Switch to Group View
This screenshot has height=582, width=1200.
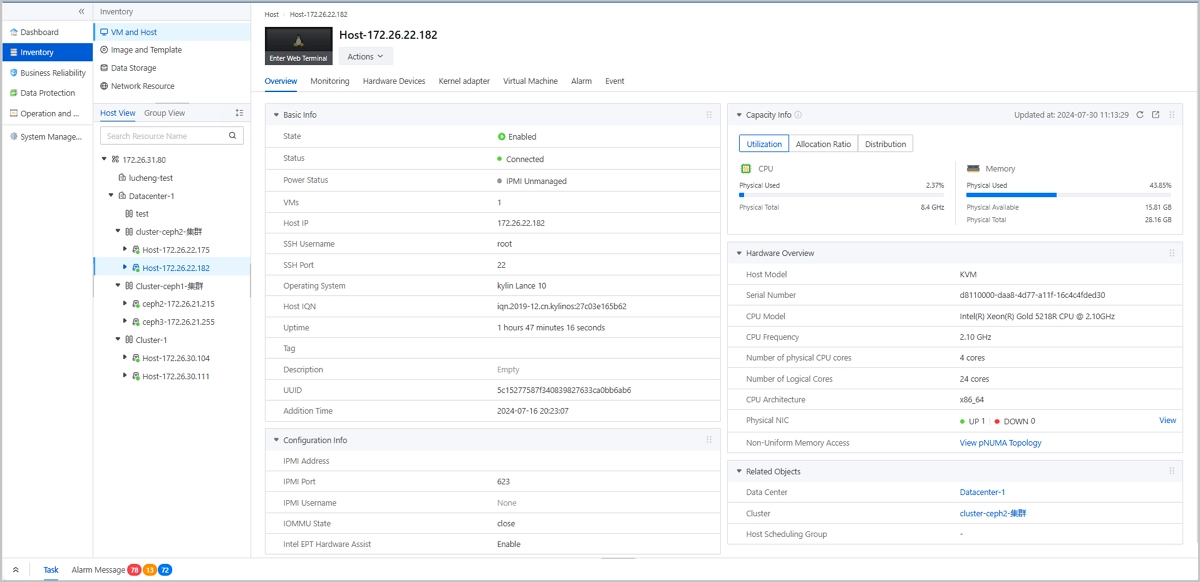click(x=163, y=113)
